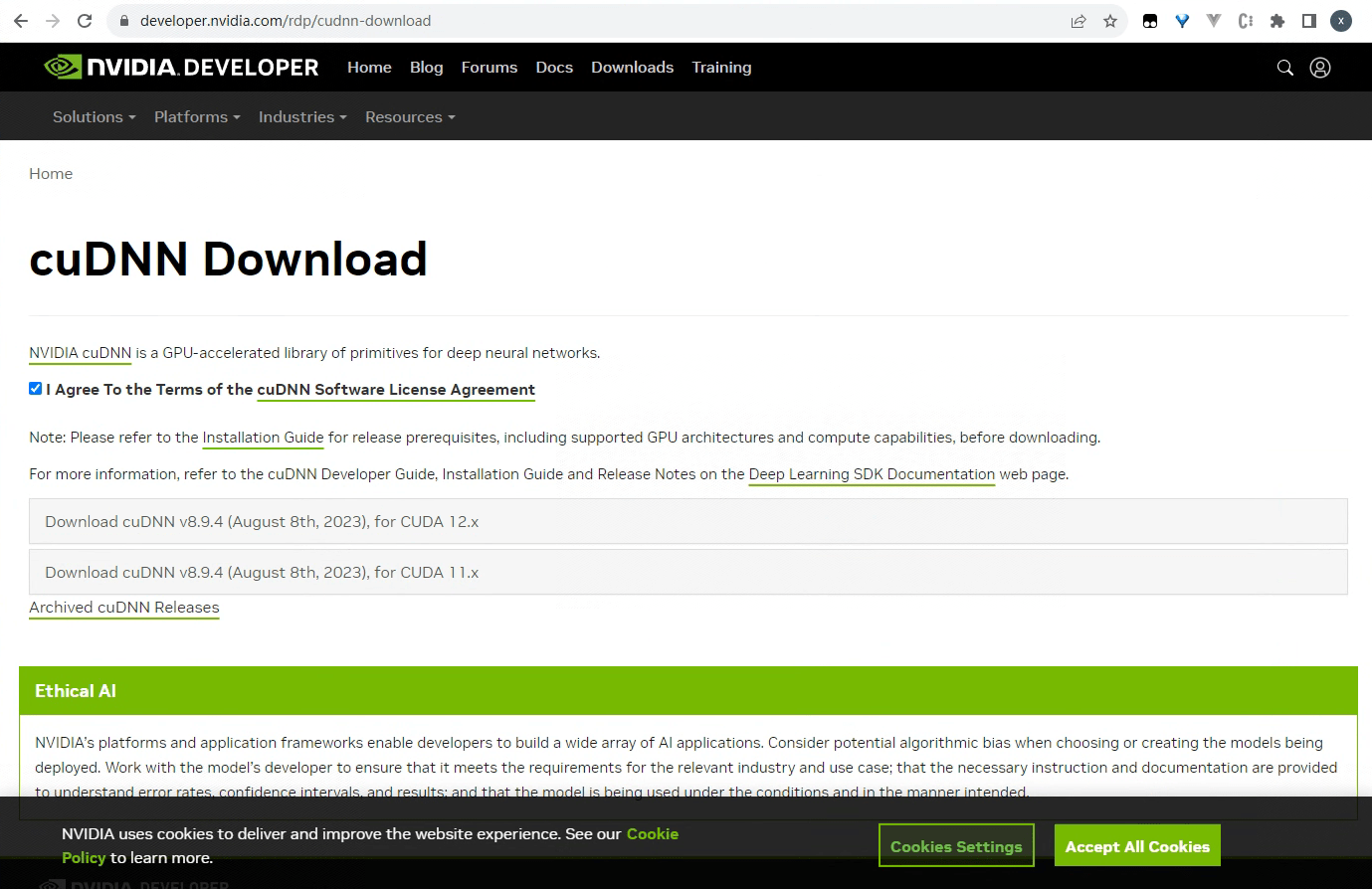Viewport: 1372px width, 889px height.
Task: Open the Blog navigation item
Action: pyautogui.click(x=427, y=68)
